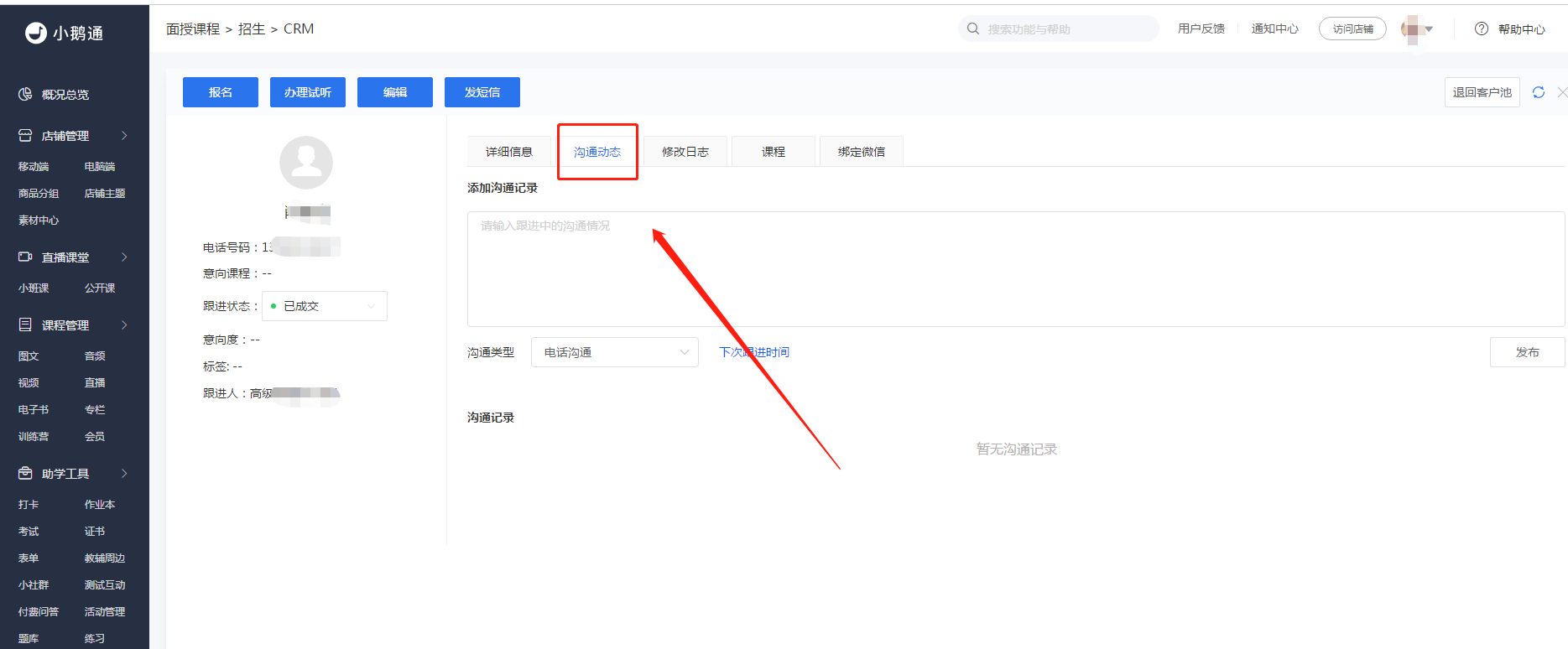Open 店铺主题 in sidebar

click(105, 194)
